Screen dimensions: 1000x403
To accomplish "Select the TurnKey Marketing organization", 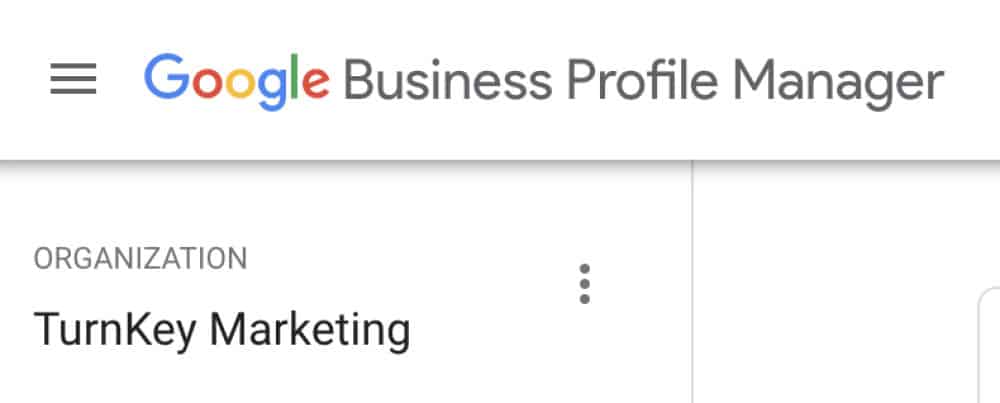I will [222, 330].
